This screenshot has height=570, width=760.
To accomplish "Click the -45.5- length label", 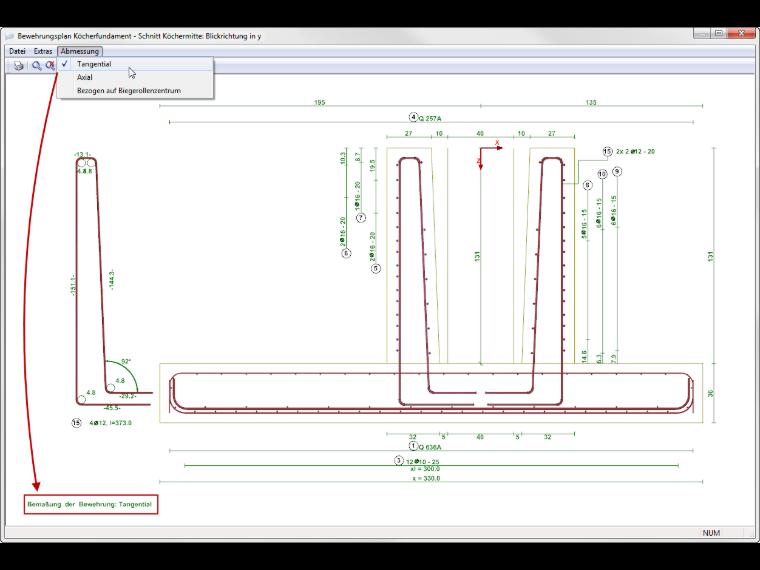I will 112,408.
